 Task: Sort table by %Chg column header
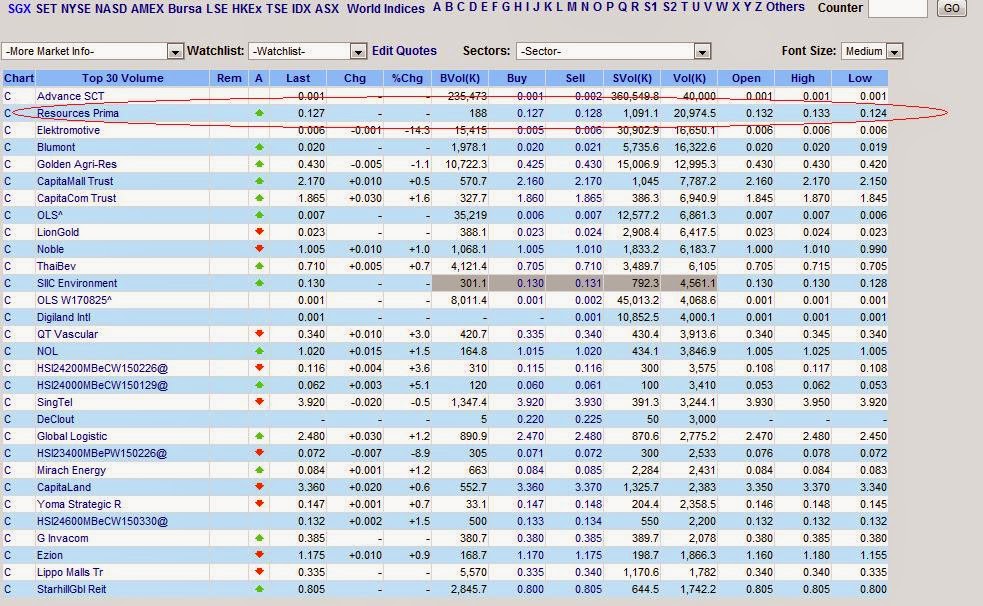click(407, 78)
